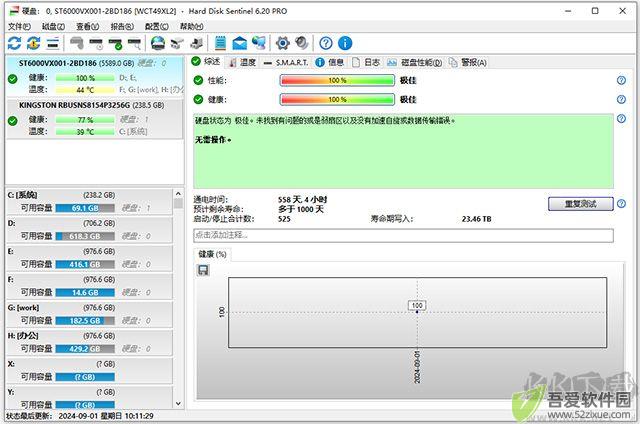Screen dimensions: 640x424
Task: Click the disk icon with green checkmark
Action: click(116, 43)
